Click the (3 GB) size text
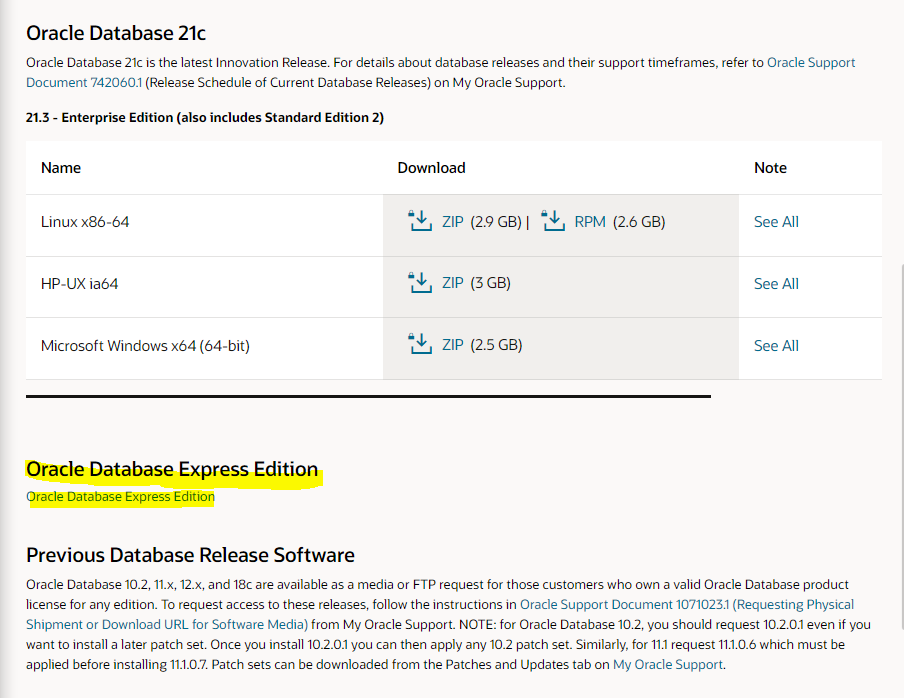 pyautogui.click(x=490, y=283)
